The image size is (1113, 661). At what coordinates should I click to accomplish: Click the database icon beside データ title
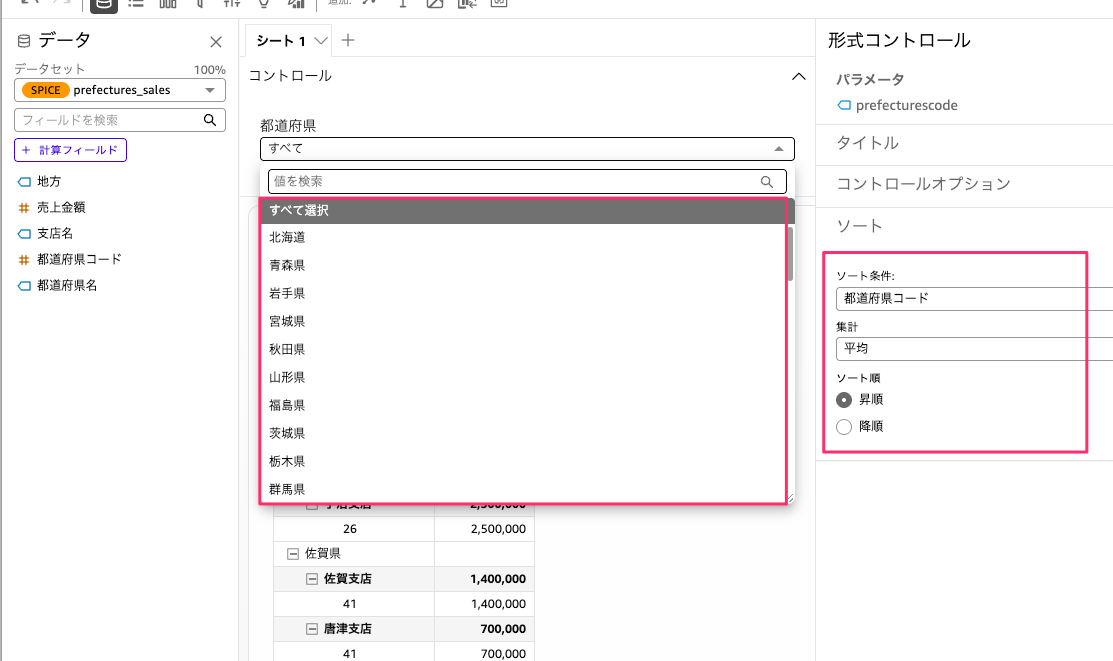tap(23, 41)
